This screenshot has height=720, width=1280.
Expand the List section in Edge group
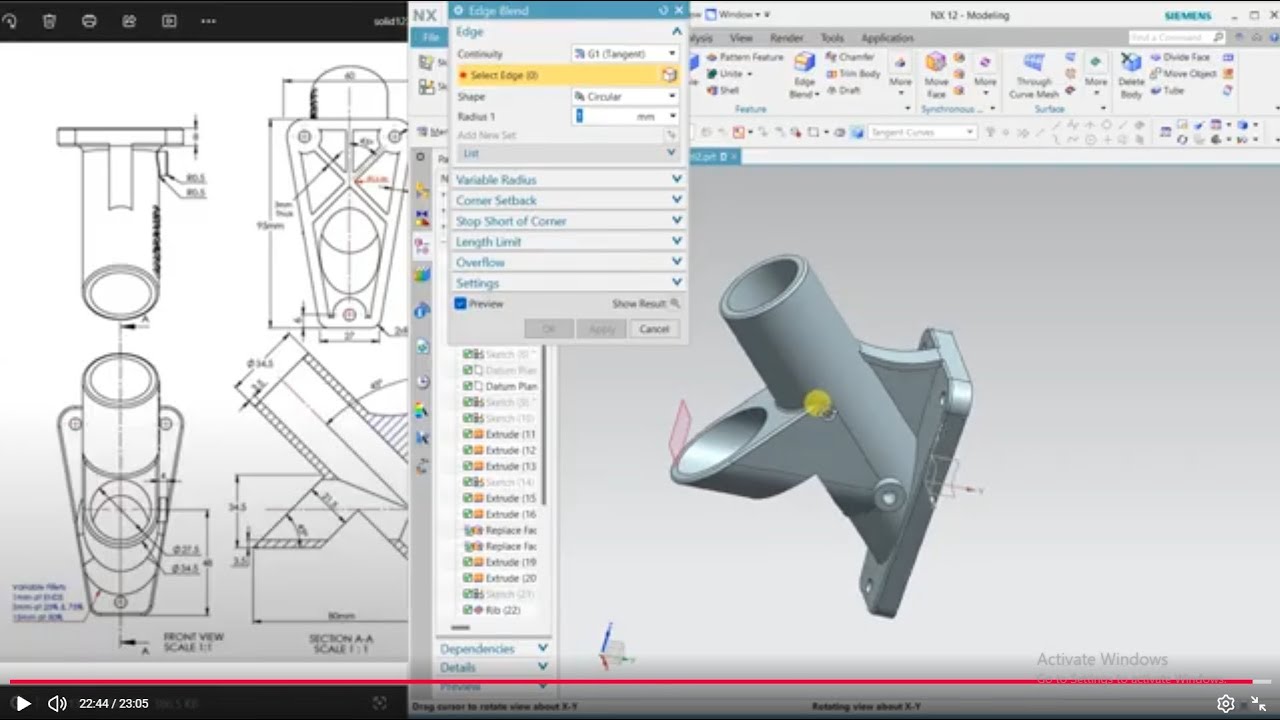(x=569, y=153)
